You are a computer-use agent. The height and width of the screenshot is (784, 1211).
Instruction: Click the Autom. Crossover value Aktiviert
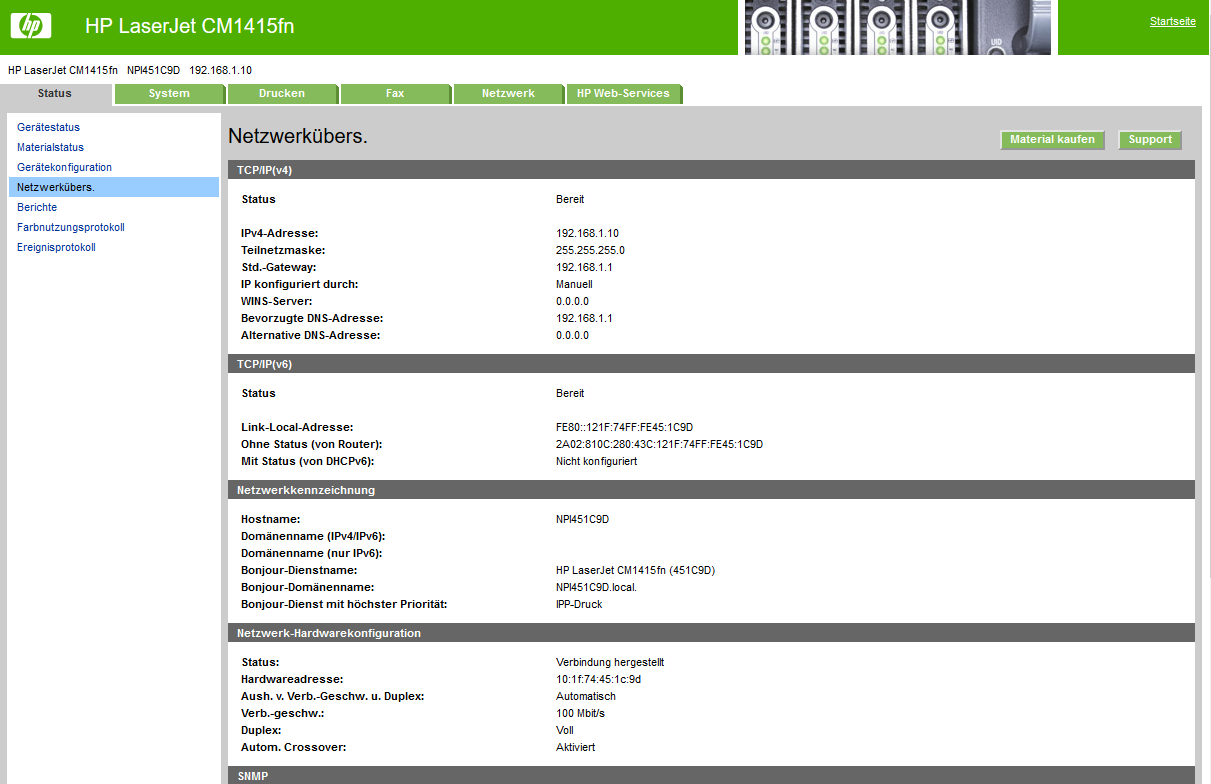coord(577,747)
